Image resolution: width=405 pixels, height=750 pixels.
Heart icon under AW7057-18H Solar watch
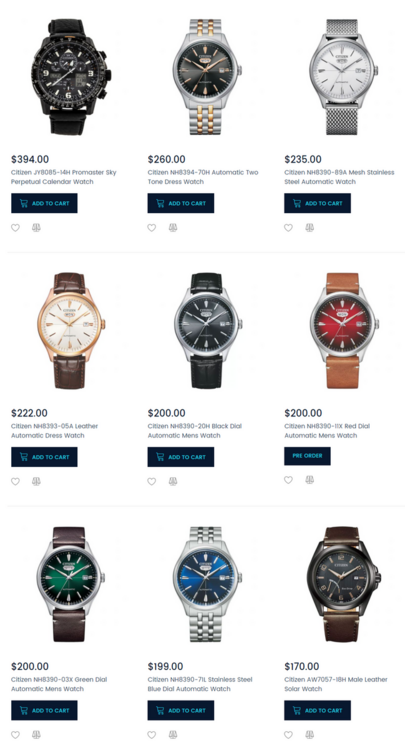(x=288, y=735)
